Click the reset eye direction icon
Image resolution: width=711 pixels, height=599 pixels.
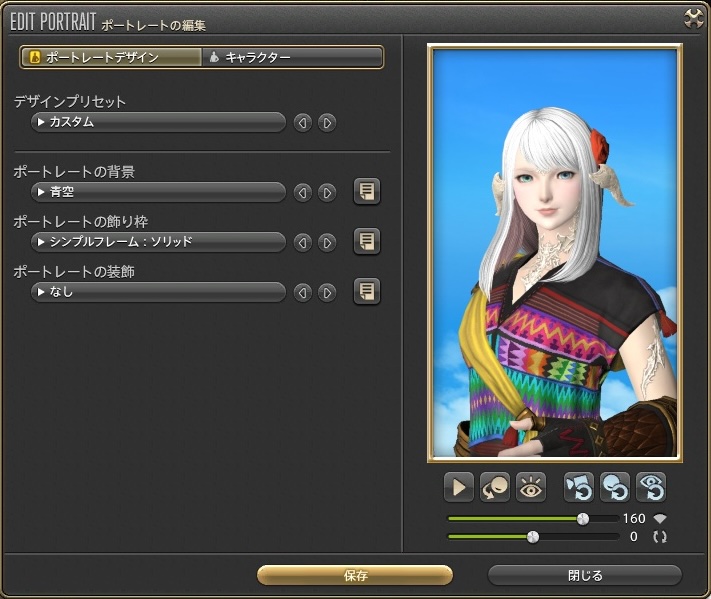pyautogui.click(x=650, y=487)
